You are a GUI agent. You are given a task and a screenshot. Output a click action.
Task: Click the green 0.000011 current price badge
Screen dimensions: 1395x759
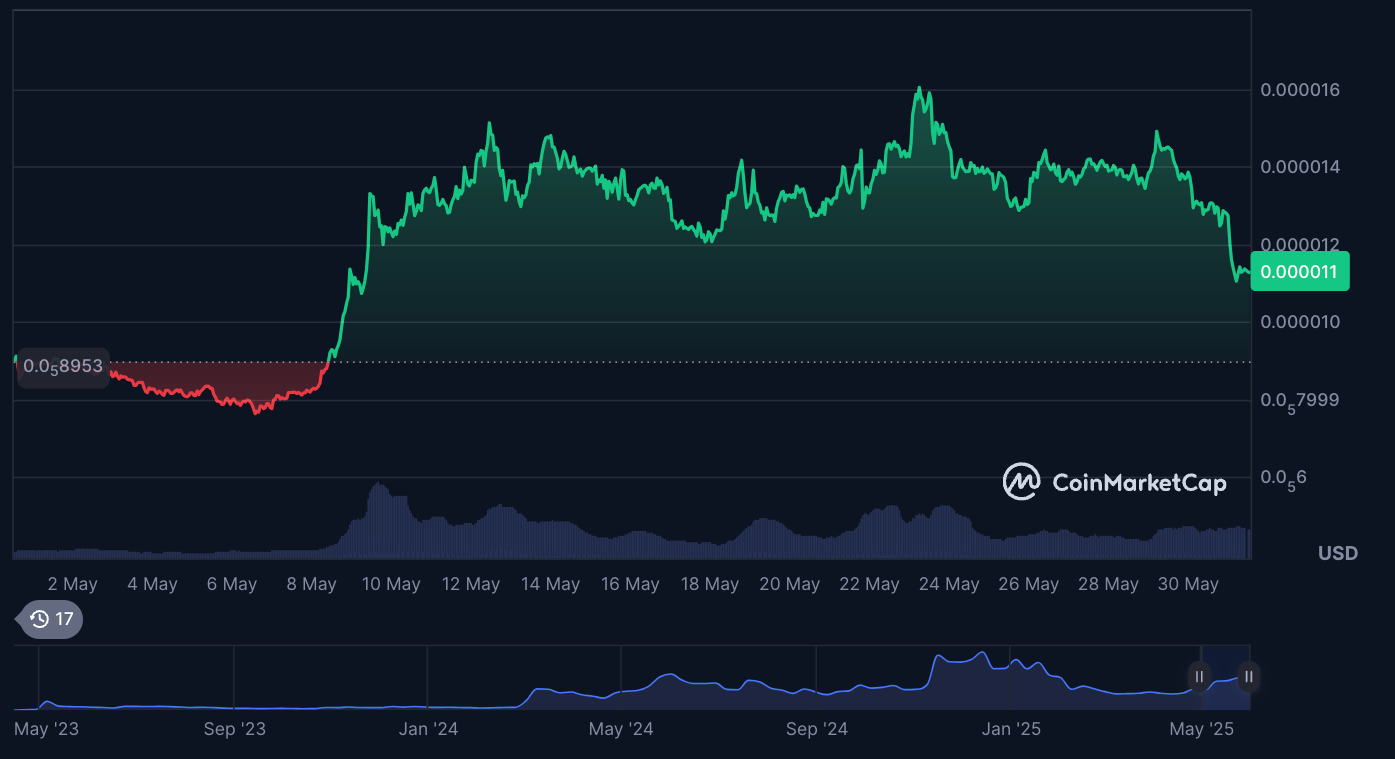[x=1300, y=270]
